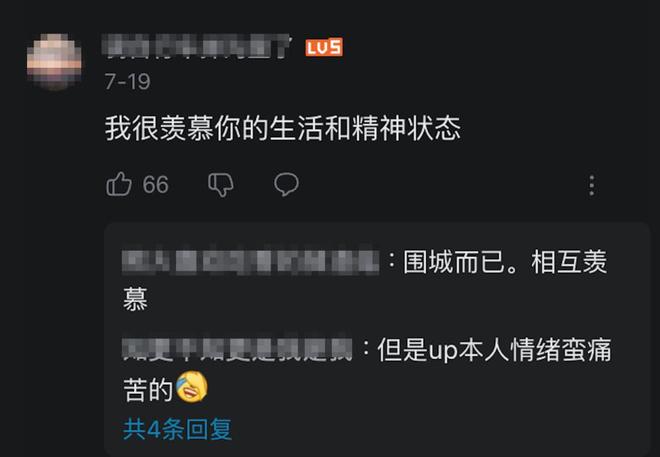Click the main commenter's blurred username

click(198, 46)
